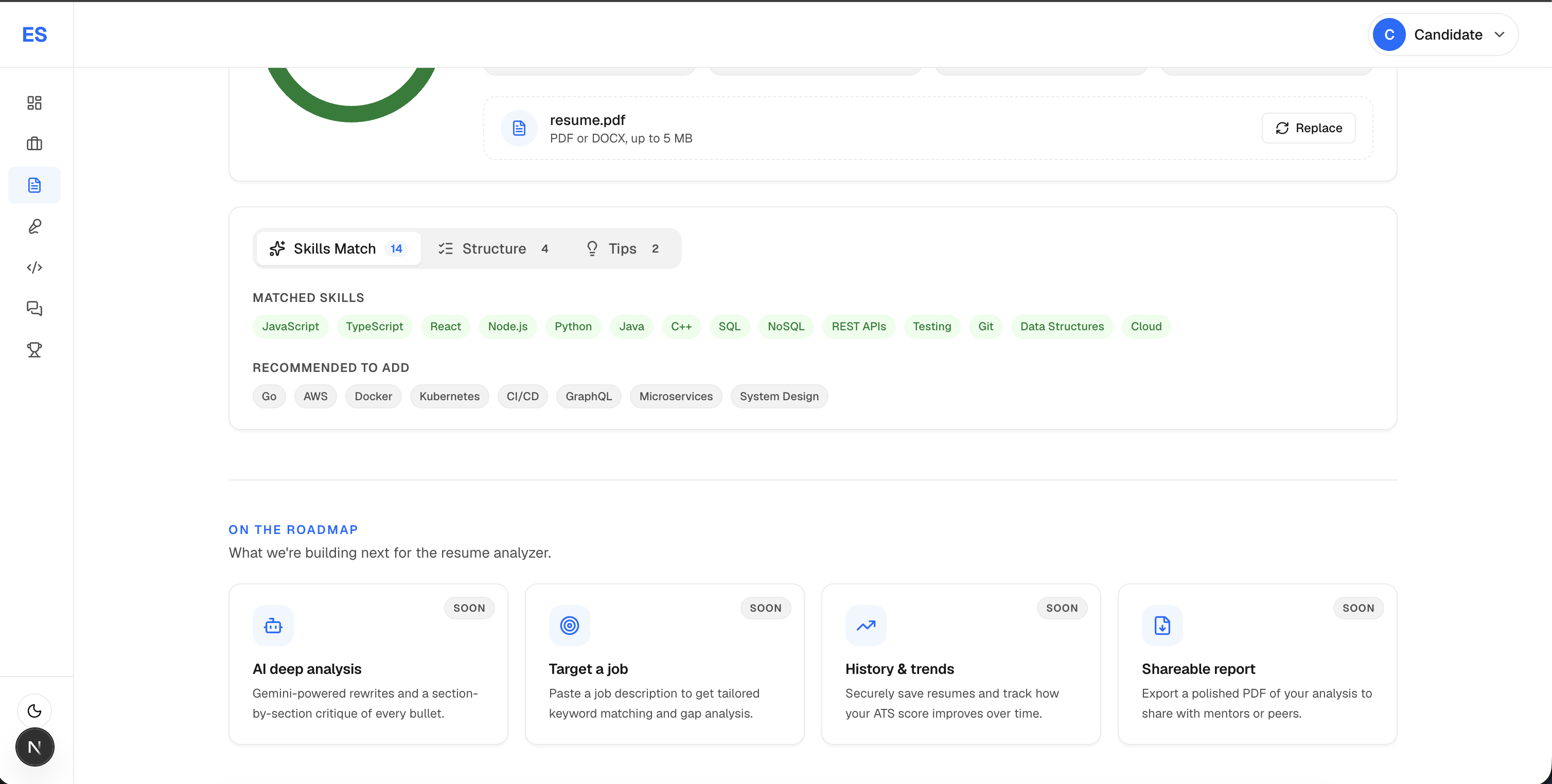Click the Data Structures skill chip
The height and width of the screenshot is (784, 1552).
pos(1062,326)
